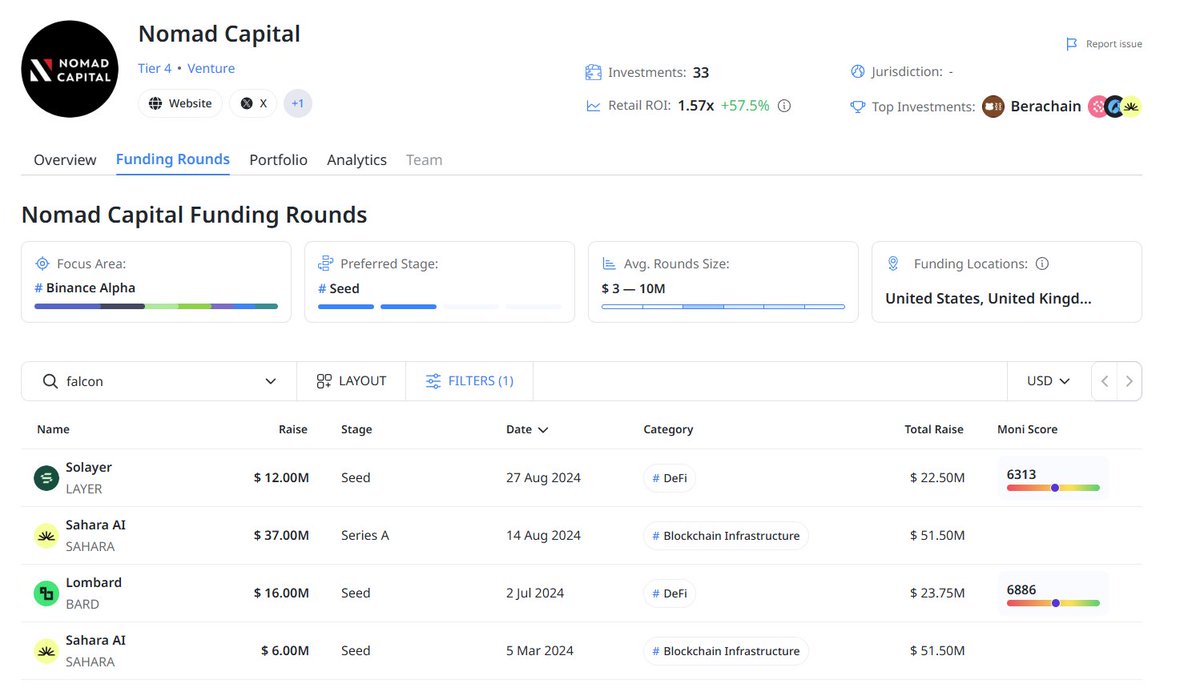Click the Berachain logo icon
The width and height of the screenshot is (1200, 700).
tap(993, 106)
